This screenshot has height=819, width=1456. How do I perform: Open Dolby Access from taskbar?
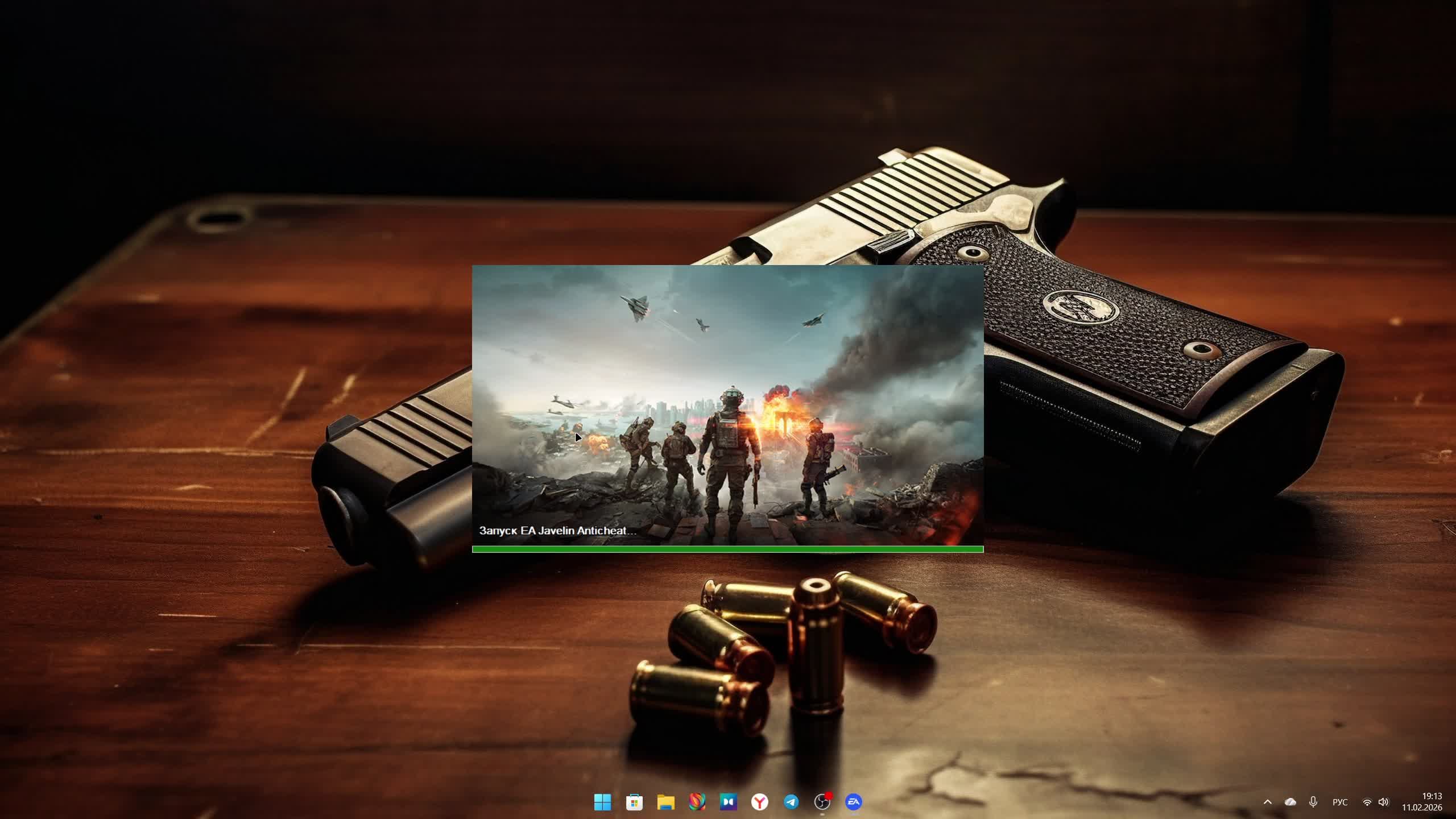point(728,802)
